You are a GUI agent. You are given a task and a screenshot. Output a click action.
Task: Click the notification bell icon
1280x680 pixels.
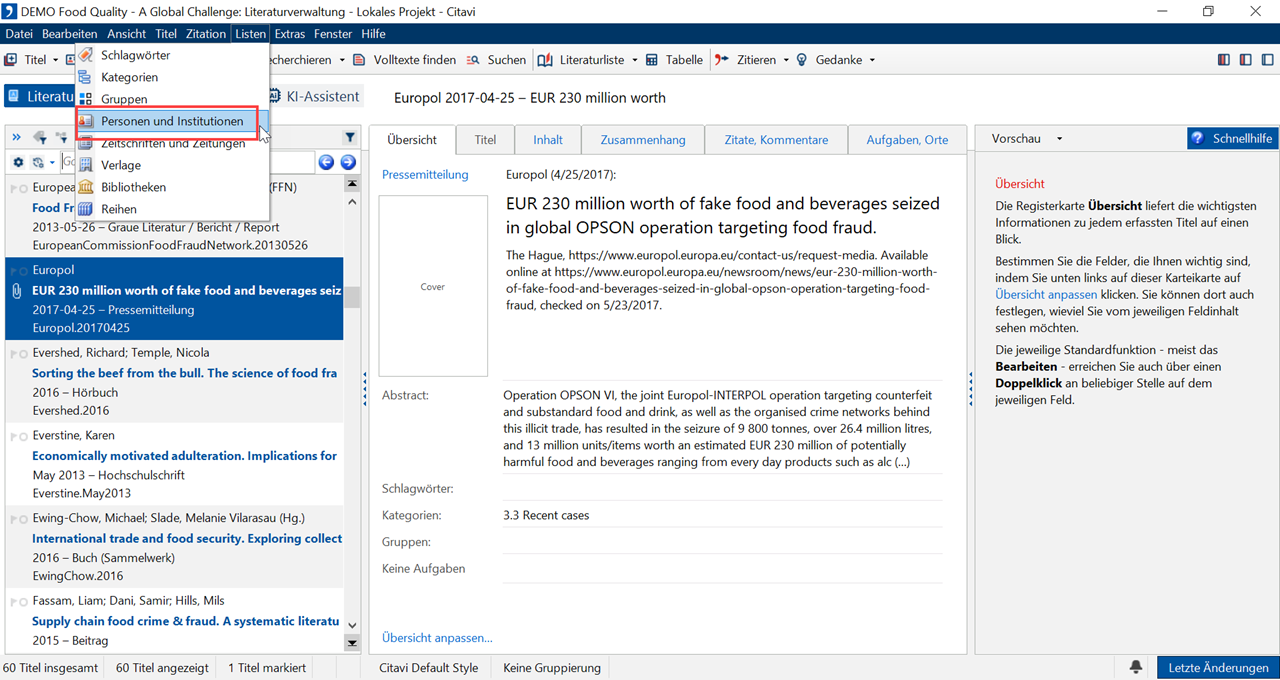(x=1136, y=667)
